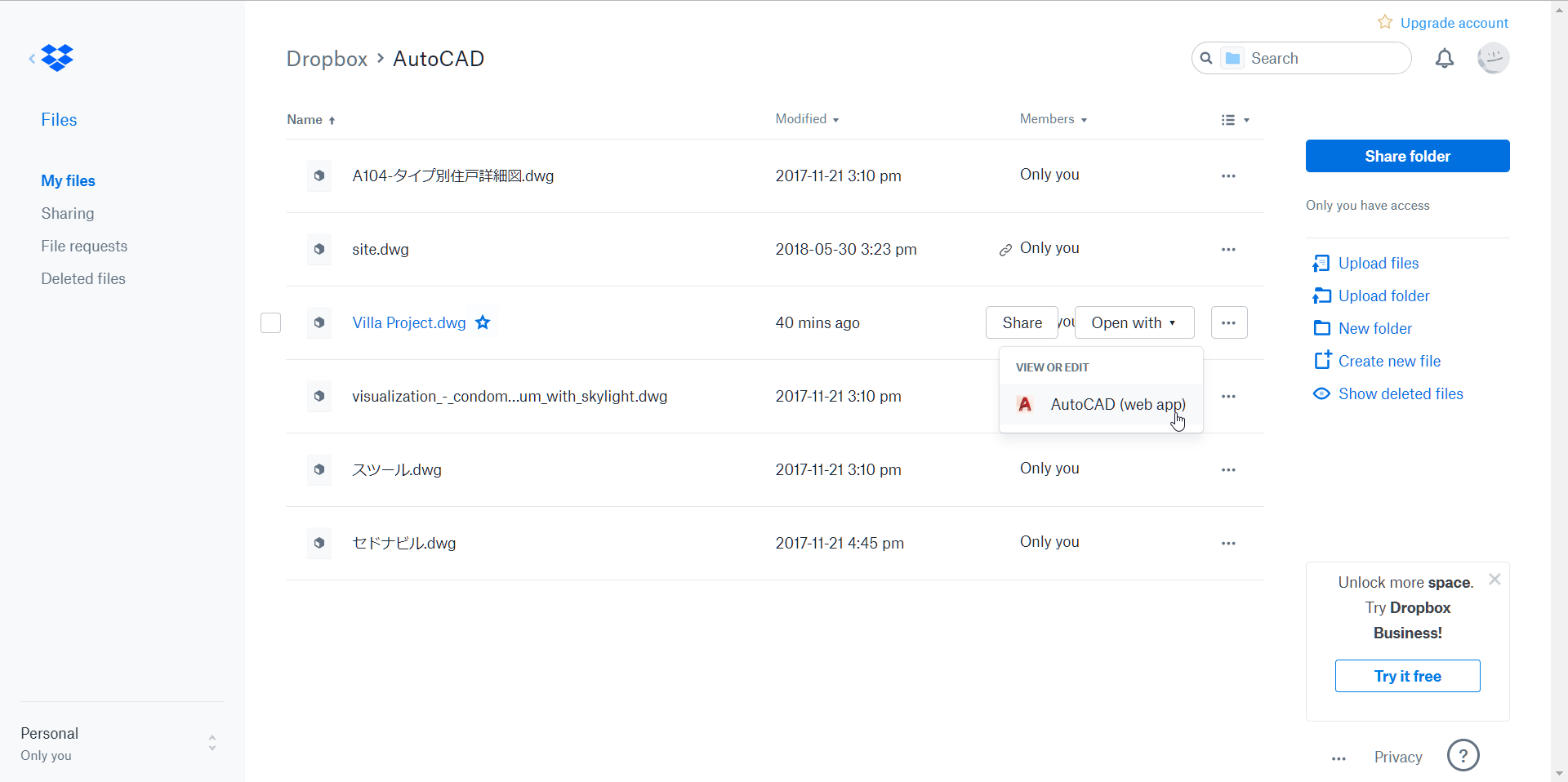
Task: Click the folder scope icon in search
Action: [1233, 58]
